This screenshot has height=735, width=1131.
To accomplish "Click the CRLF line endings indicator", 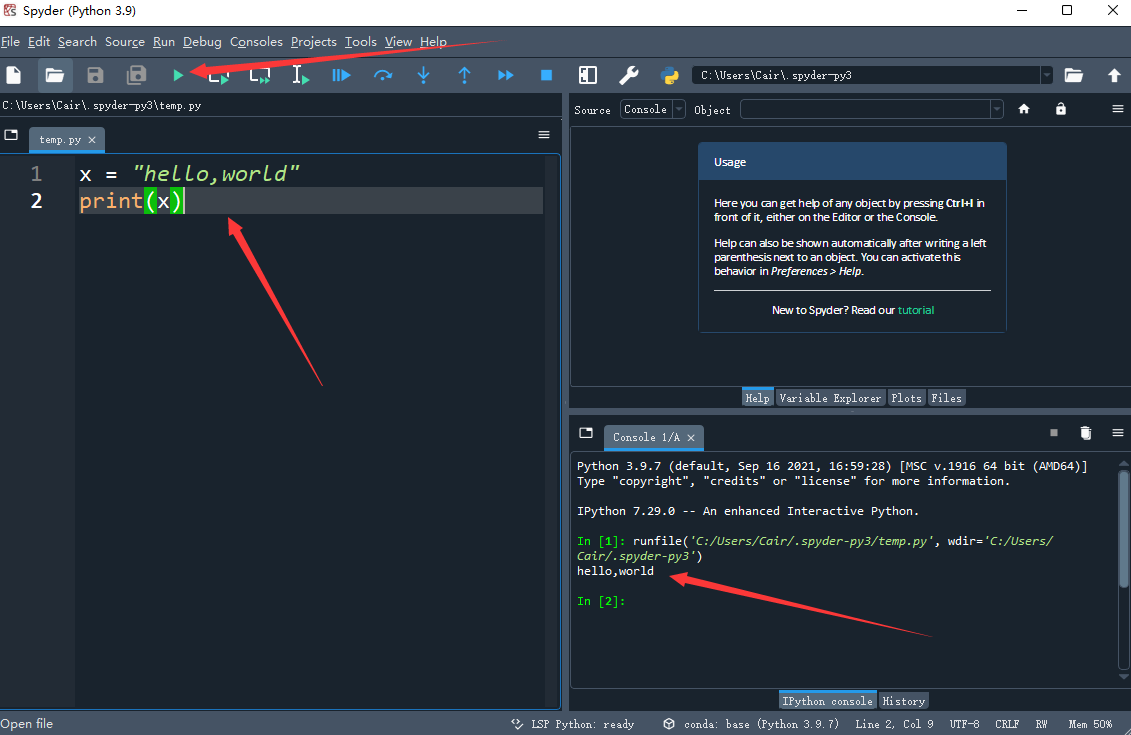I will (x=1007, y=724).
